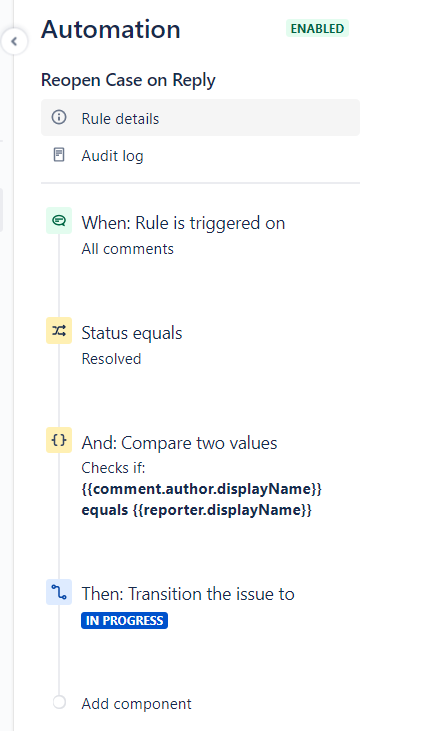Screen dimensions: 439x731
Task: Open the Audit log section
Action: (200, 155)
